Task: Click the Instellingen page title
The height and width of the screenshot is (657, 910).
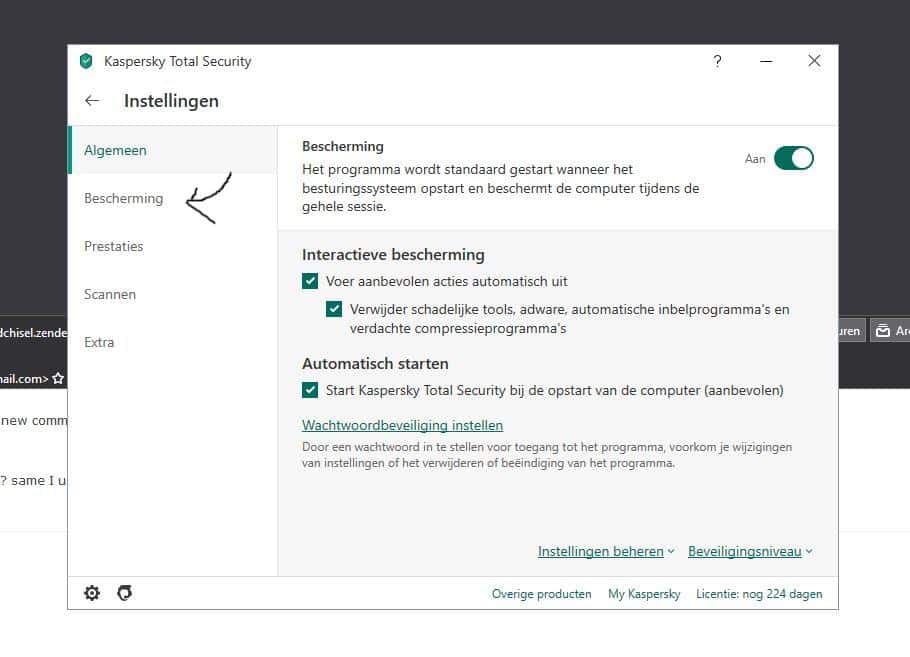Action: [171, 101]
